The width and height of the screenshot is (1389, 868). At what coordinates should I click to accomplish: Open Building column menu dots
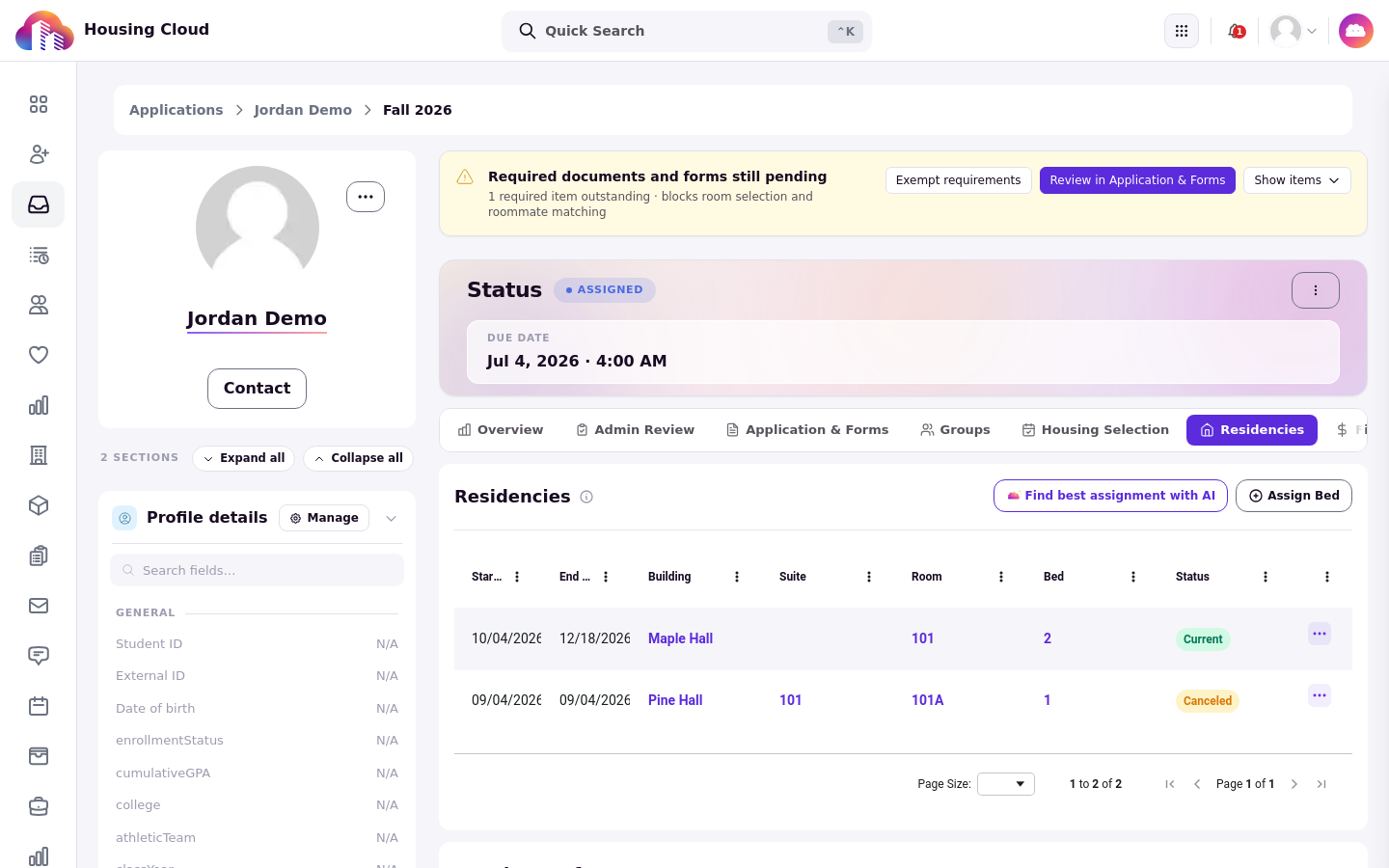(x=737, y=577)
